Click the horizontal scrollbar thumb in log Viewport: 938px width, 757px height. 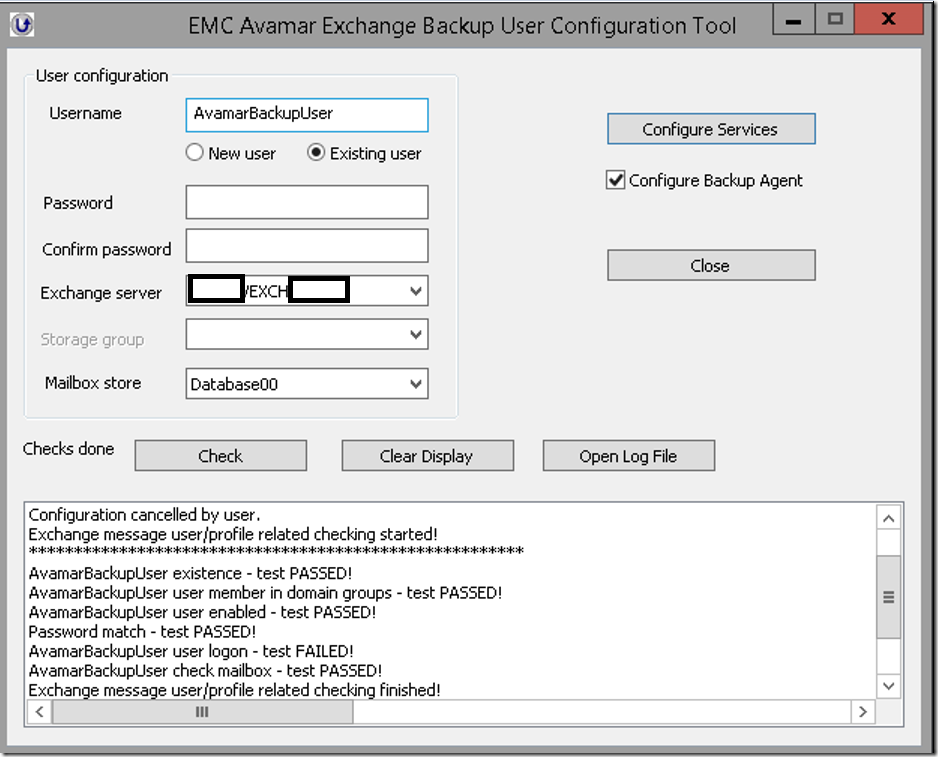[x=202, y=712]
